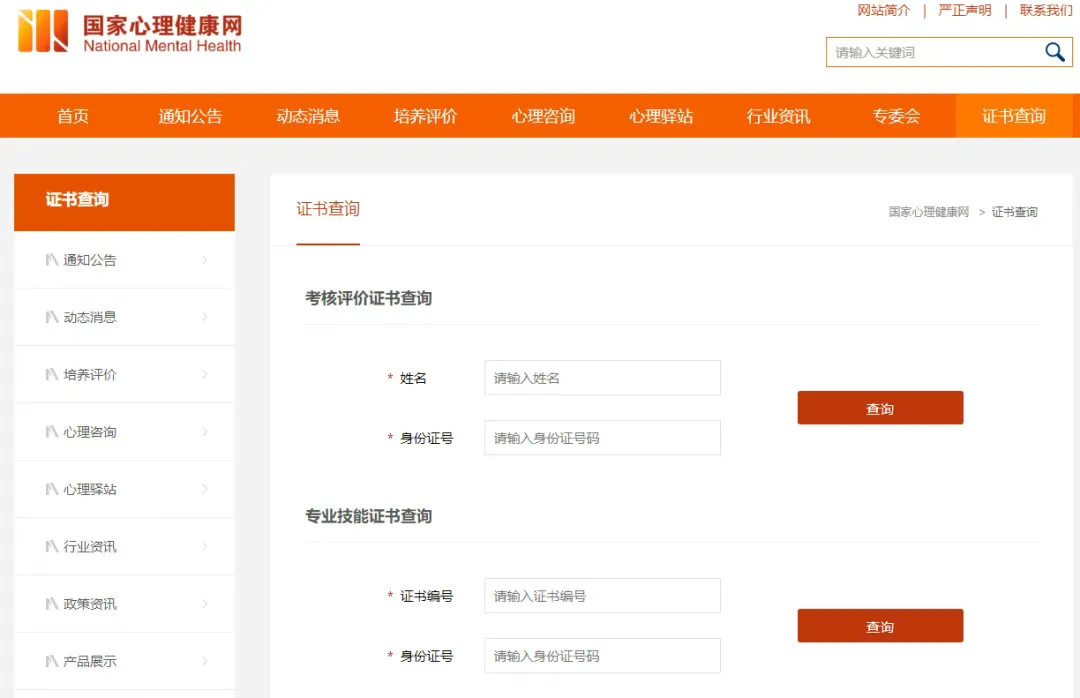Click the icon beside 心理驿站 in sidebar
This screenshot has width=1080, height=698.
pyautogui.click(x=52, y=489)
